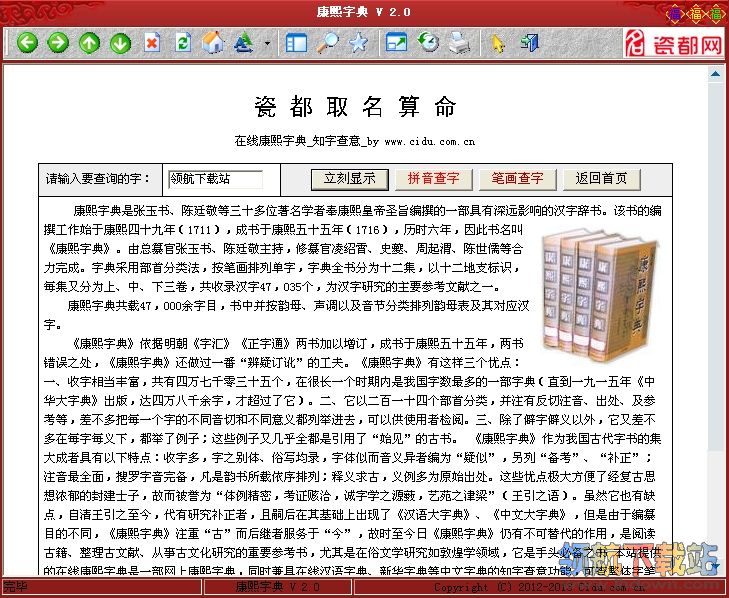Go to the home page icon
This screenshot has height=598, width=729.
213,43
